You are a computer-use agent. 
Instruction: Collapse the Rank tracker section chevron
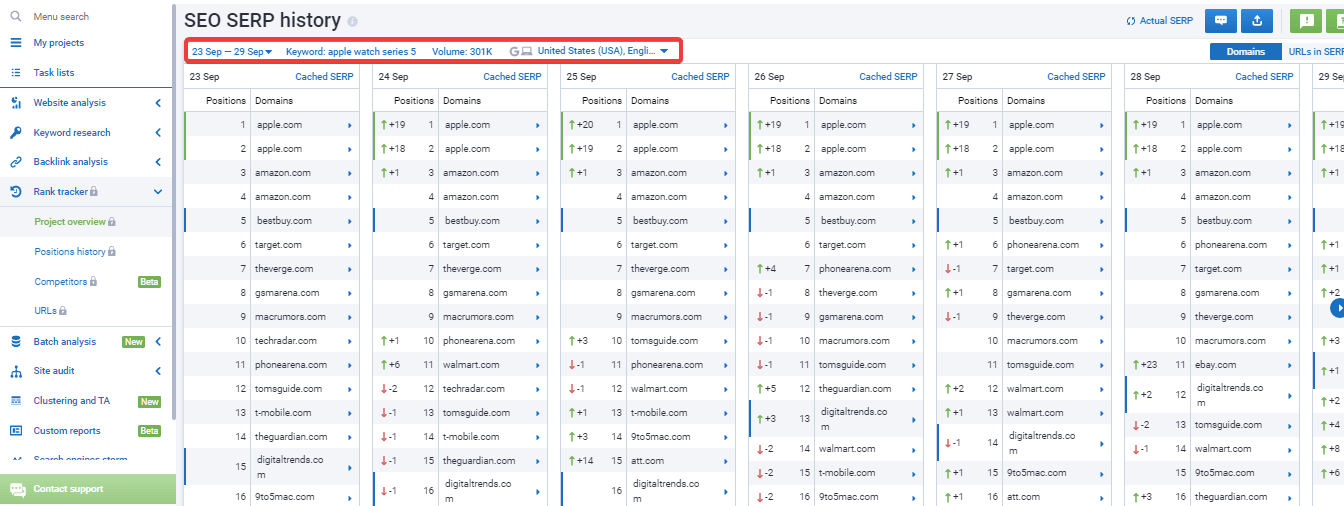(158, 191)
